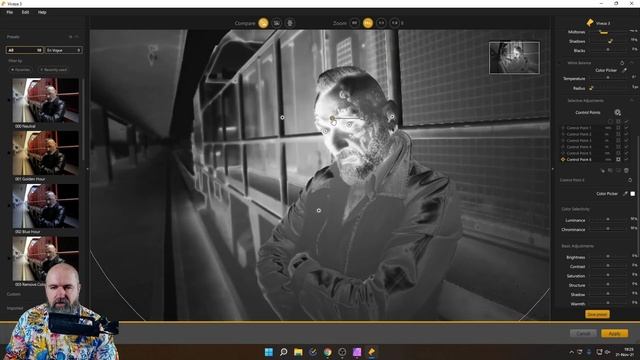
Task: Adjust the Chrominance slider
Action: pyautogui.click(x=608, y=229)
